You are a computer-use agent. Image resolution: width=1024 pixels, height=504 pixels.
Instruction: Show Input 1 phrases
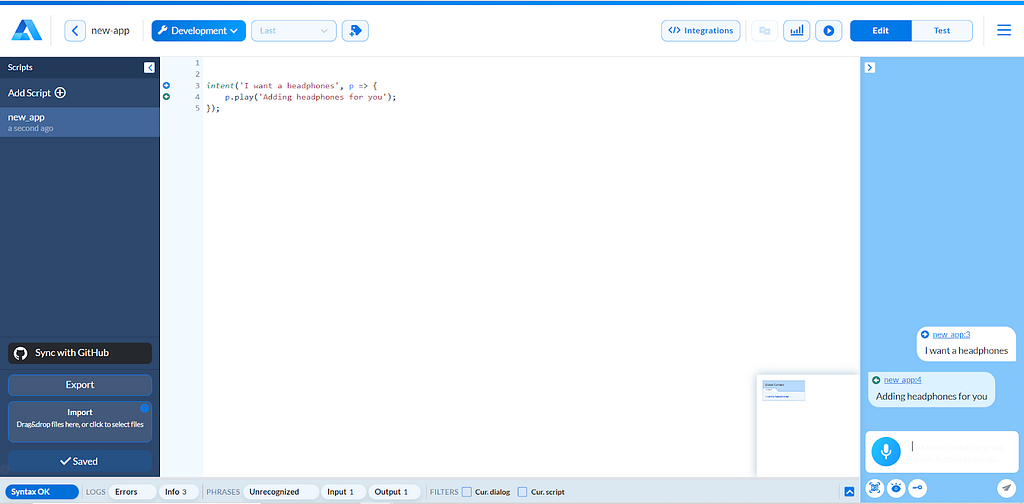pyautogui.click(x=344, y=492)
